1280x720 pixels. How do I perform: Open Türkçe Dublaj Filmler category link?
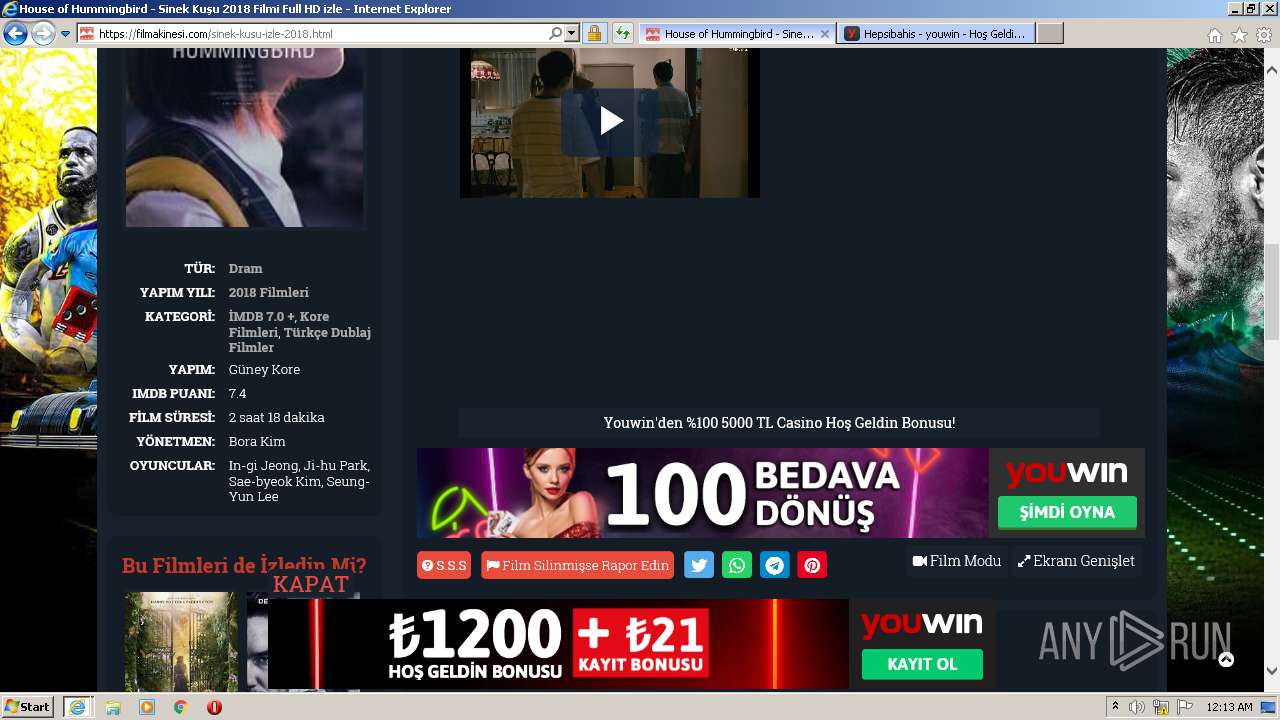[x=300, y=340]
